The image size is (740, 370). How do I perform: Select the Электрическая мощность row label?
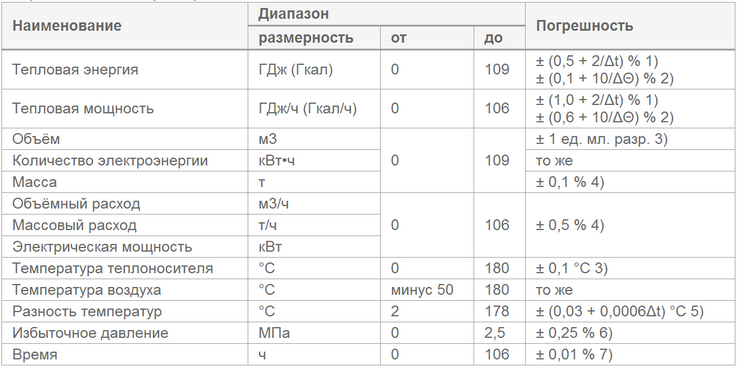click(x=125, y=247)
